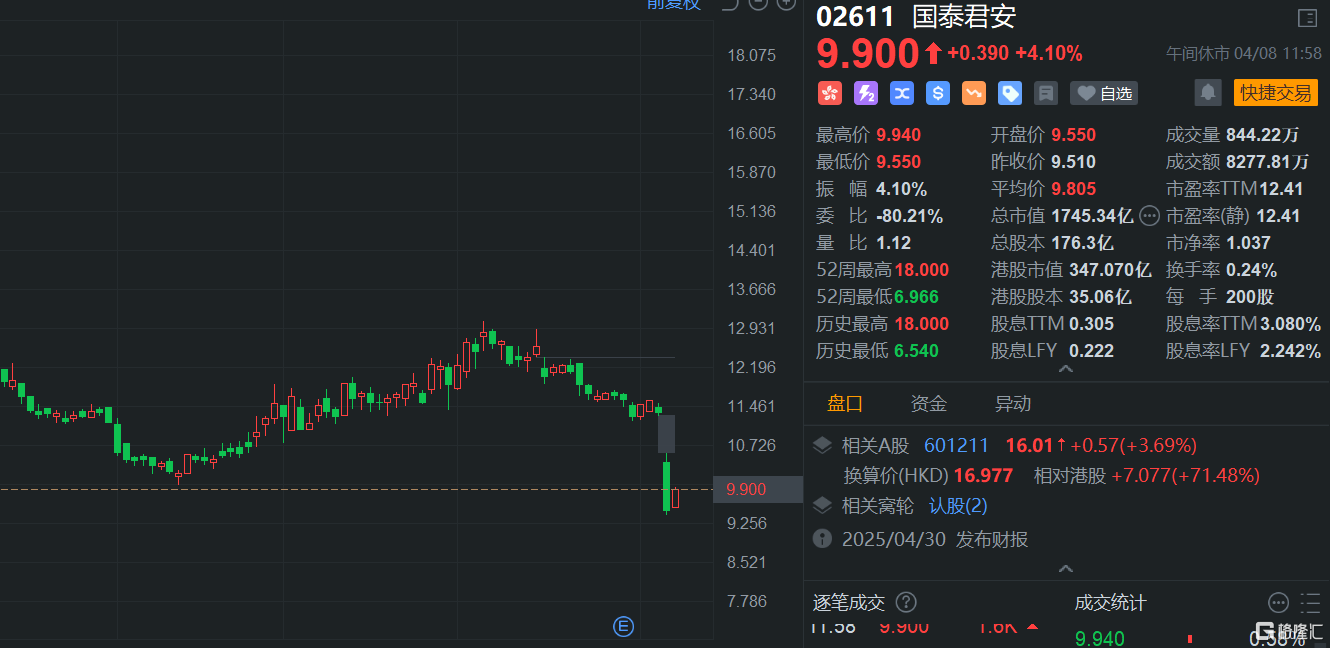This screenshot has height=648, width=1330.
Task: Click the 午间休市 04/08 11:58 status text
Action: click(x=1243, y=53)
